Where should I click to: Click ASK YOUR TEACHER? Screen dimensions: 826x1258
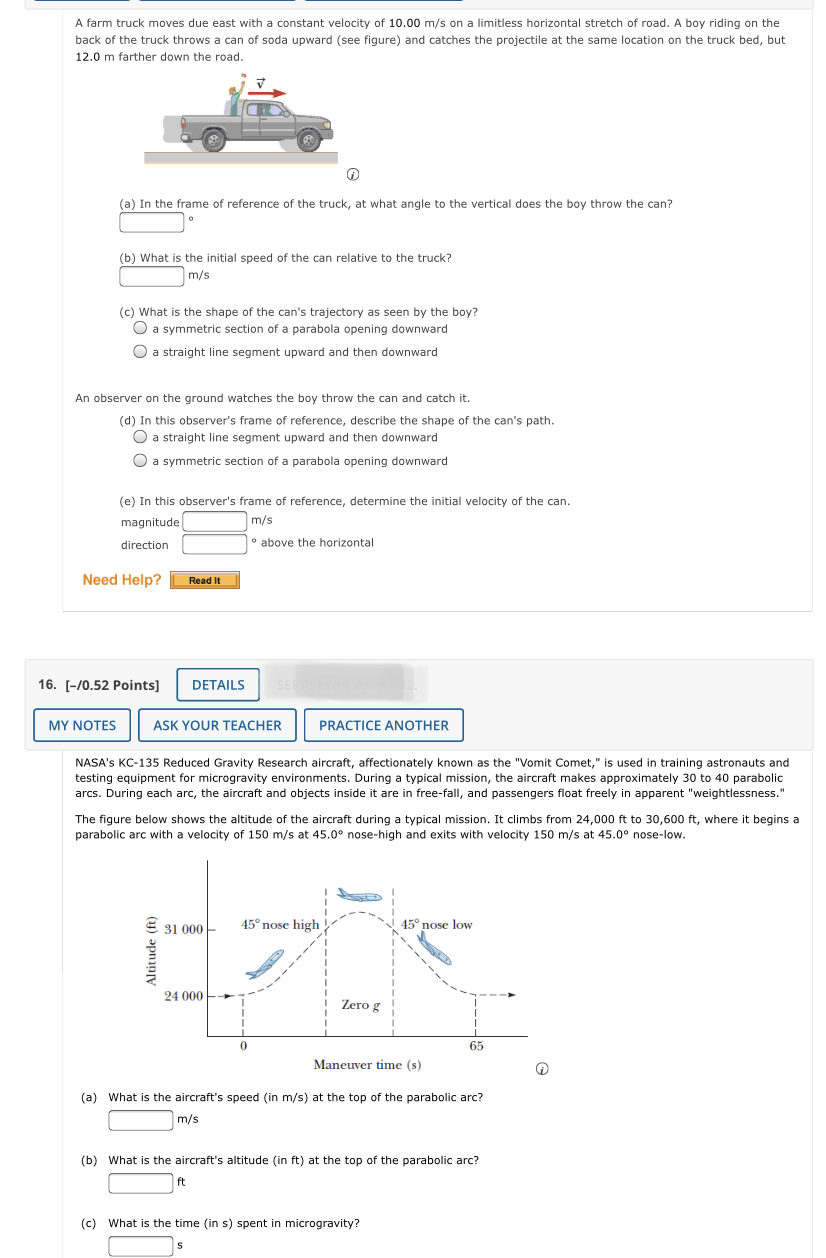(x=217, y=725)
